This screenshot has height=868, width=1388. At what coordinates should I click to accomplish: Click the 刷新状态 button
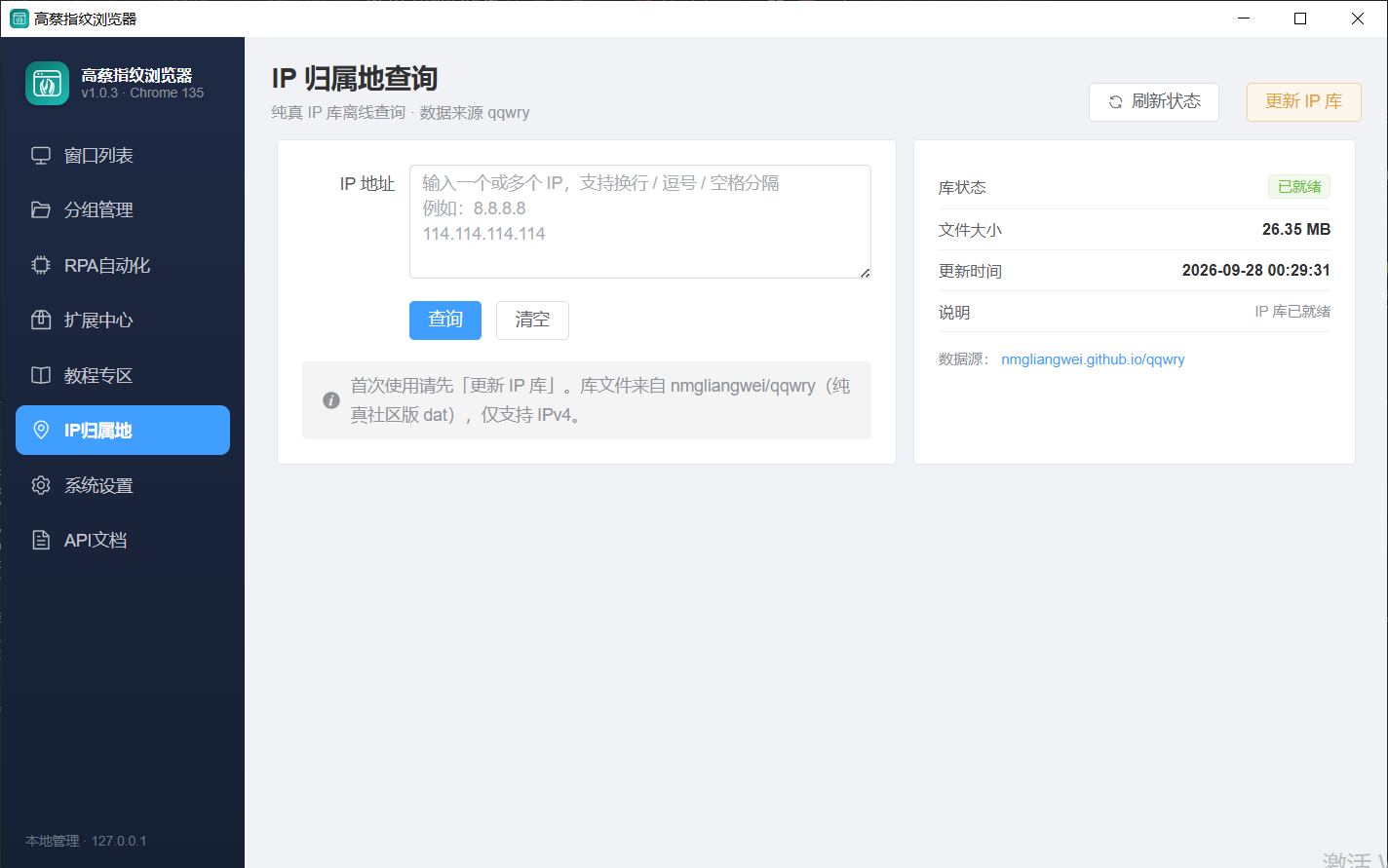pos(1154,101)
